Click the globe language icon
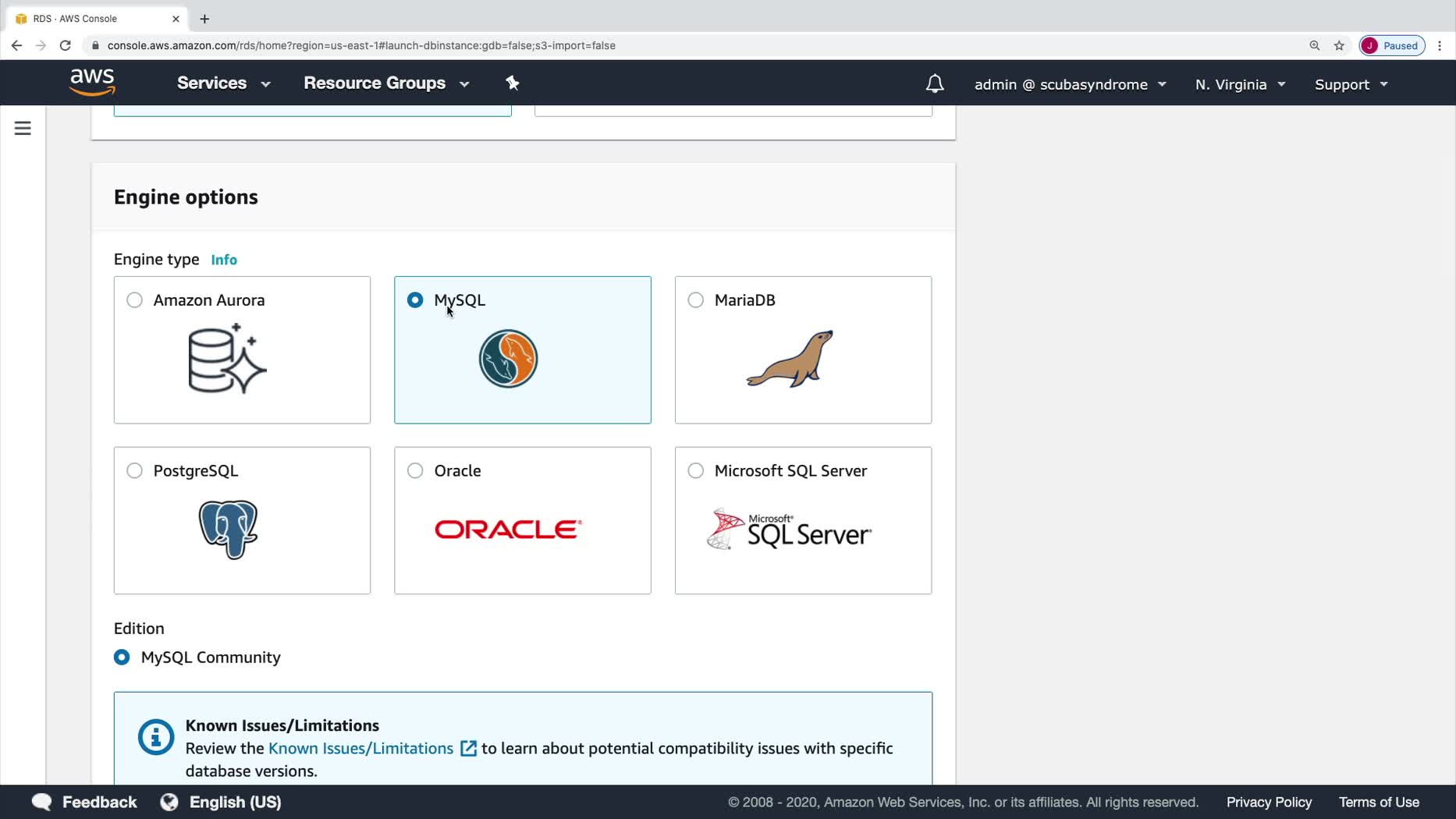 coord(169,802)
